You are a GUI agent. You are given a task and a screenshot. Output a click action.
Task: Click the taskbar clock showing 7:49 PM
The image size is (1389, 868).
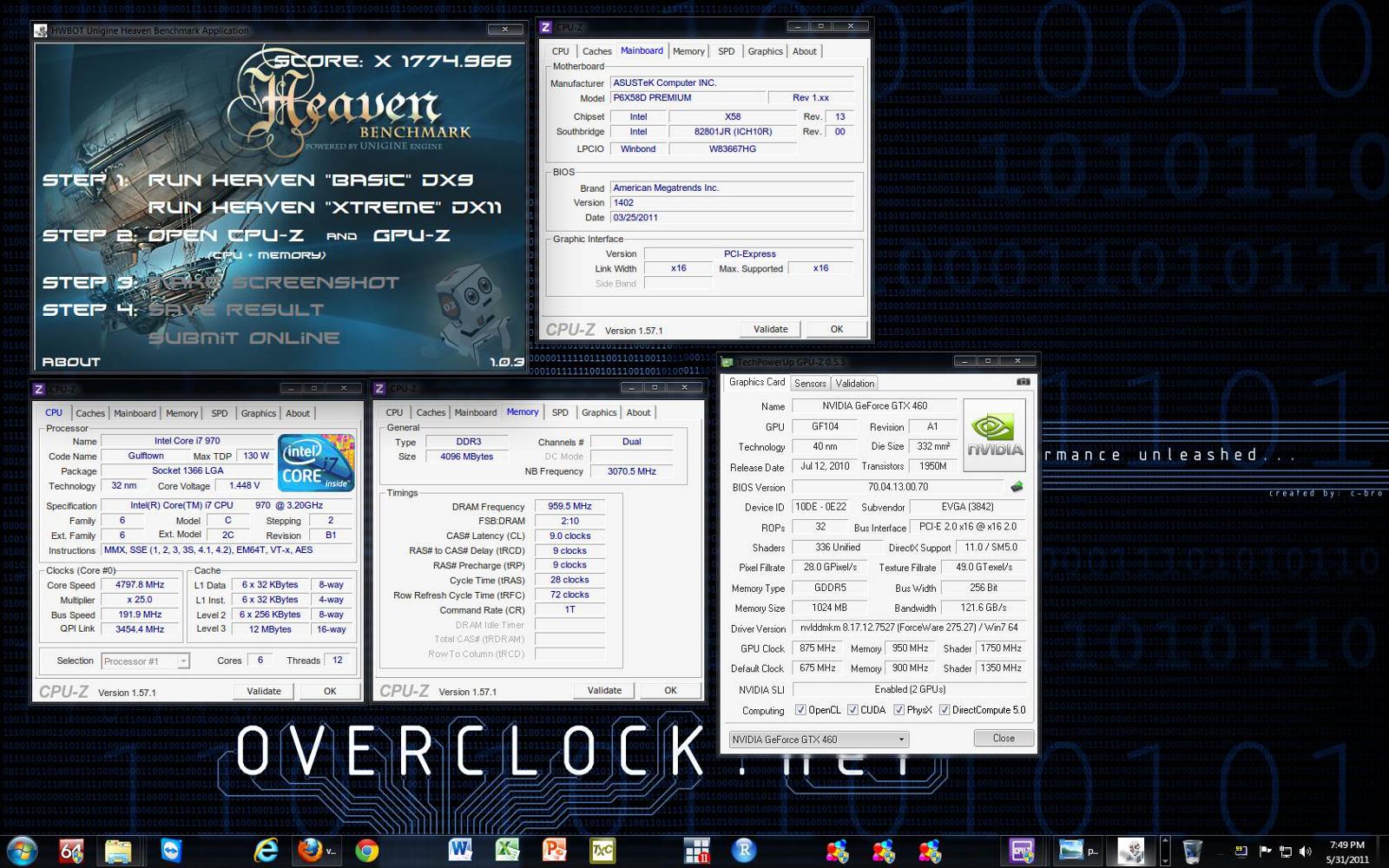click(1347, 852)
